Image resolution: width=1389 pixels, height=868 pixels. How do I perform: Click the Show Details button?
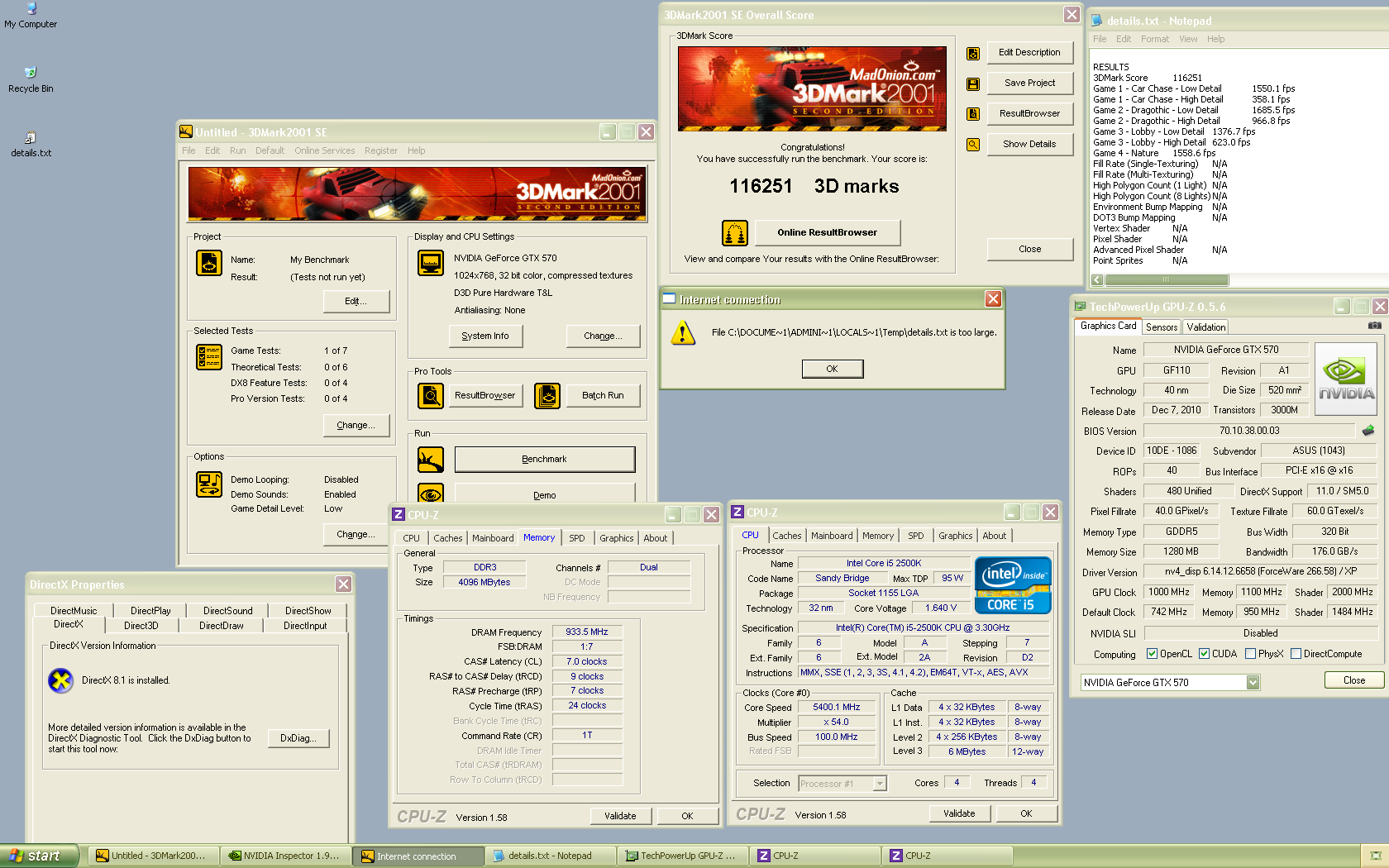tap(1029, 144)
